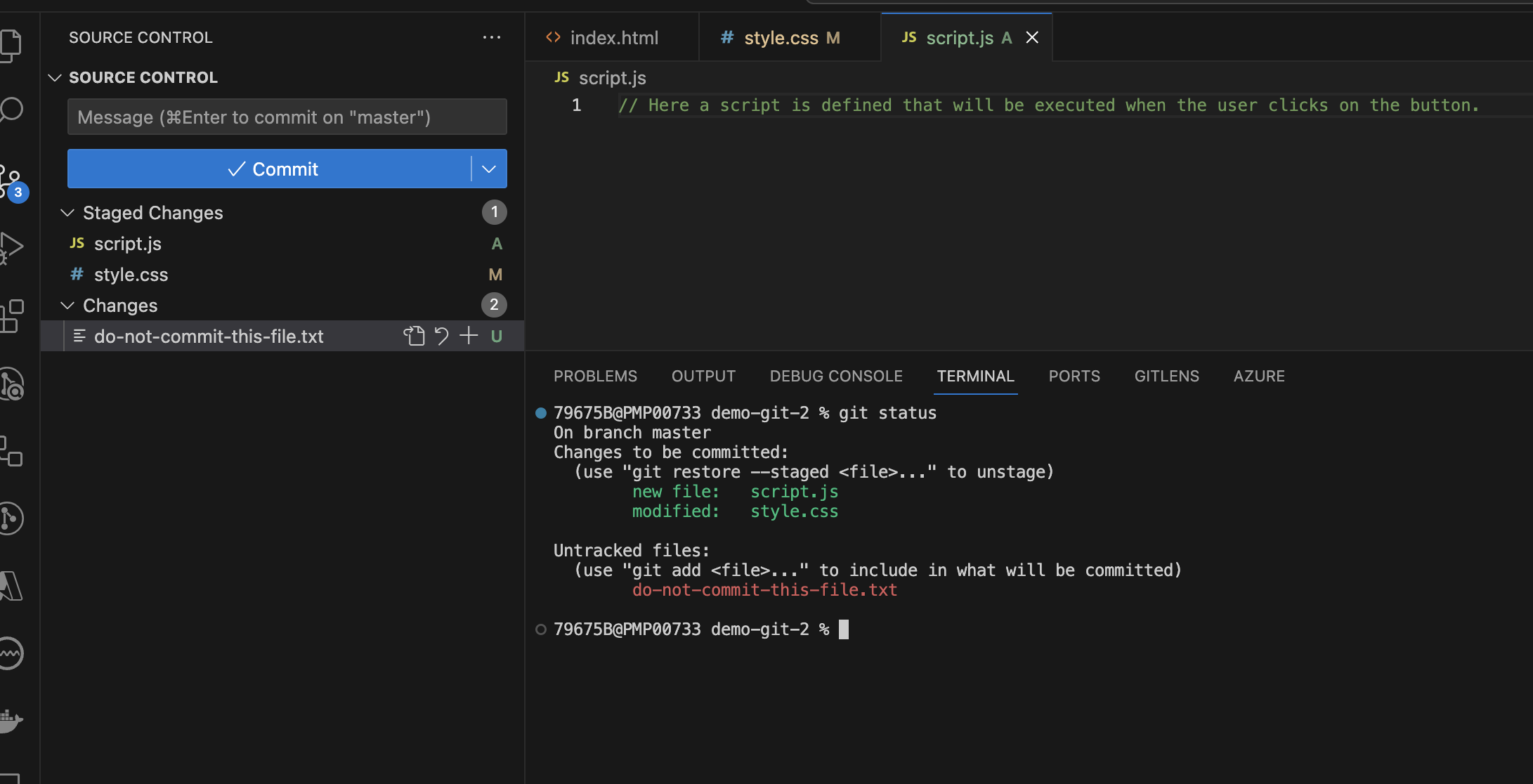
Task: Close the script.js editor tab
Action: [1032, 37]
